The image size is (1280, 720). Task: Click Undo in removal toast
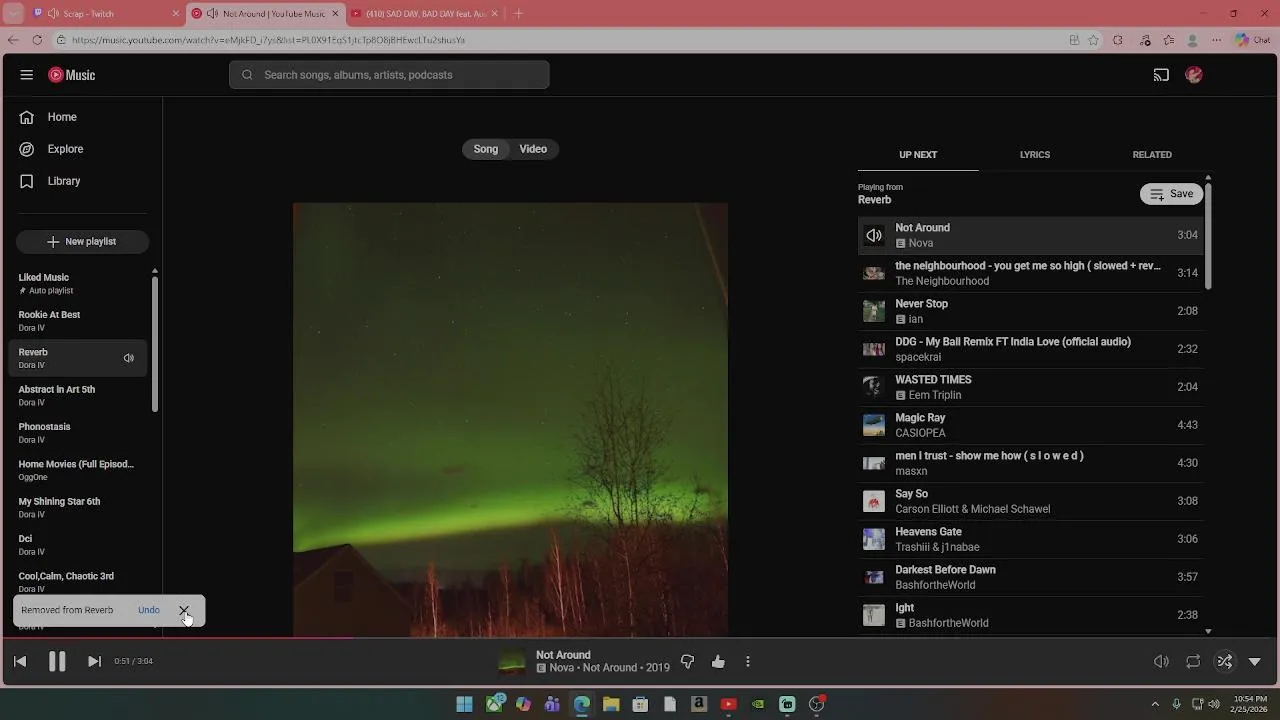[149, 610]
